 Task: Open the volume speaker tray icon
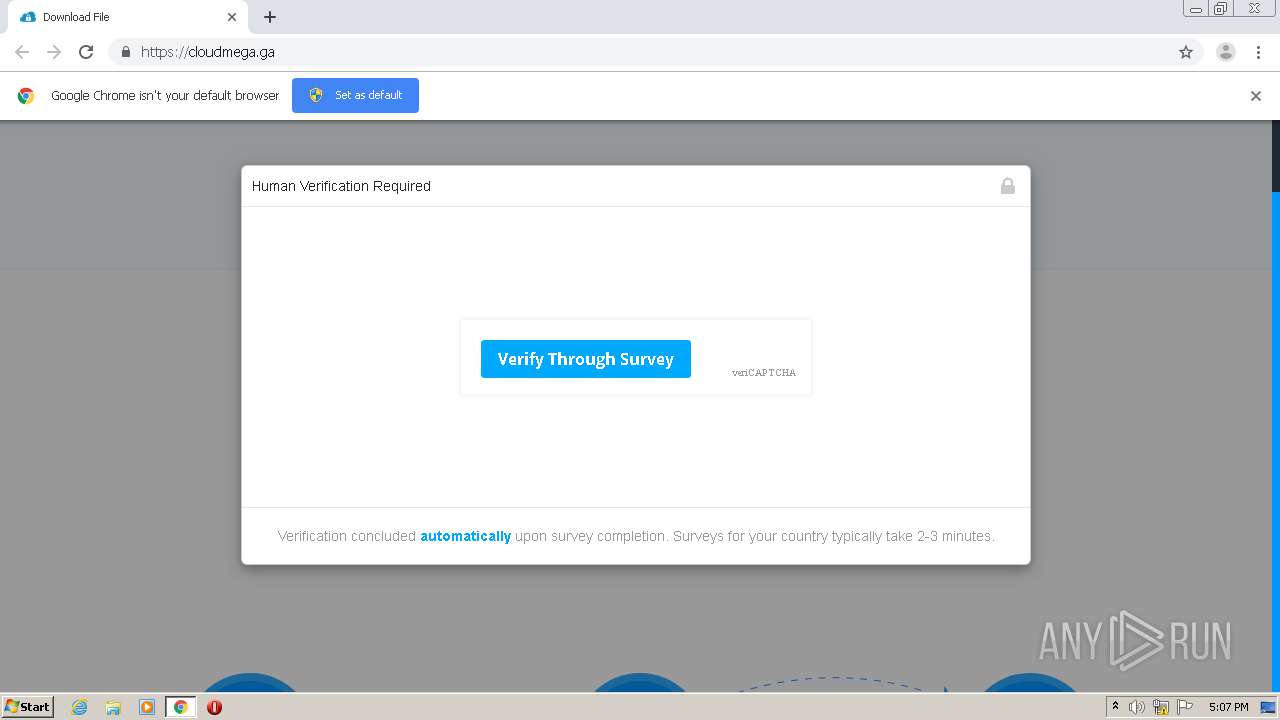point(1137,707)
